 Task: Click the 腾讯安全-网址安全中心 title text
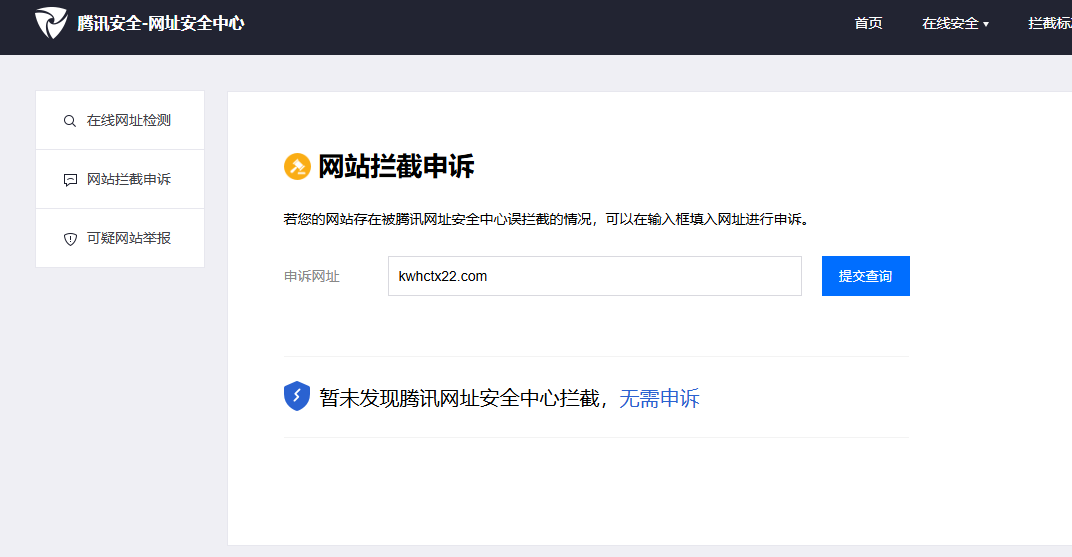click(x=161, y=23)
